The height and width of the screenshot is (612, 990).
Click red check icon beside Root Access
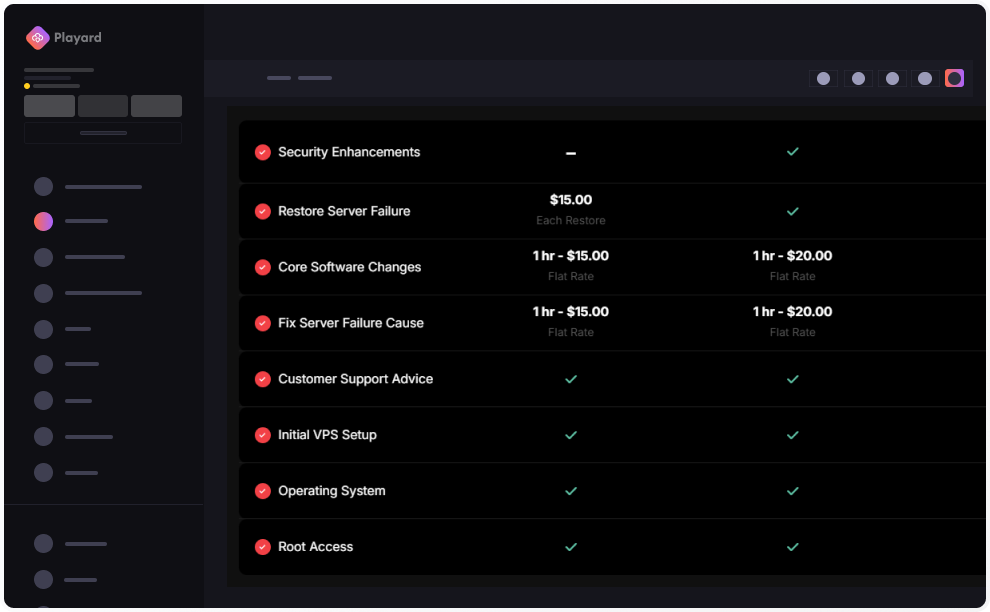[x=263, y=547]
